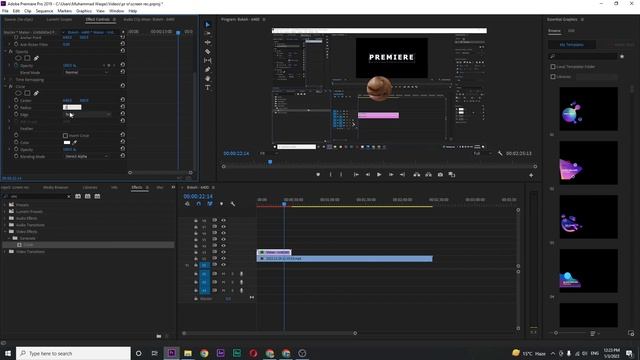Open My Templates in Essential Graphics
The height and width of the screenshot is (360, 640).
coord(571,44)
